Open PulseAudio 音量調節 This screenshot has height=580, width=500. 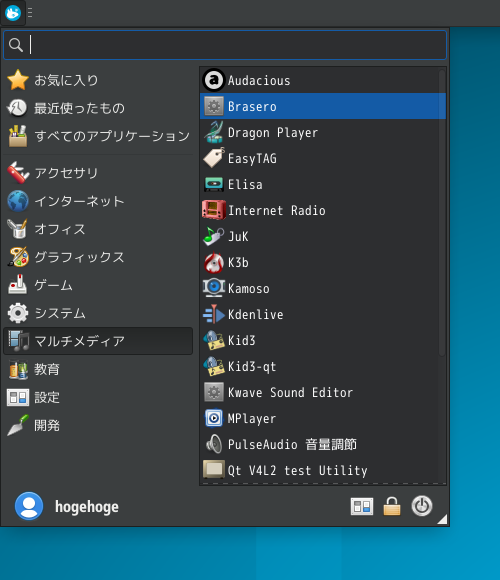(322, 444)
